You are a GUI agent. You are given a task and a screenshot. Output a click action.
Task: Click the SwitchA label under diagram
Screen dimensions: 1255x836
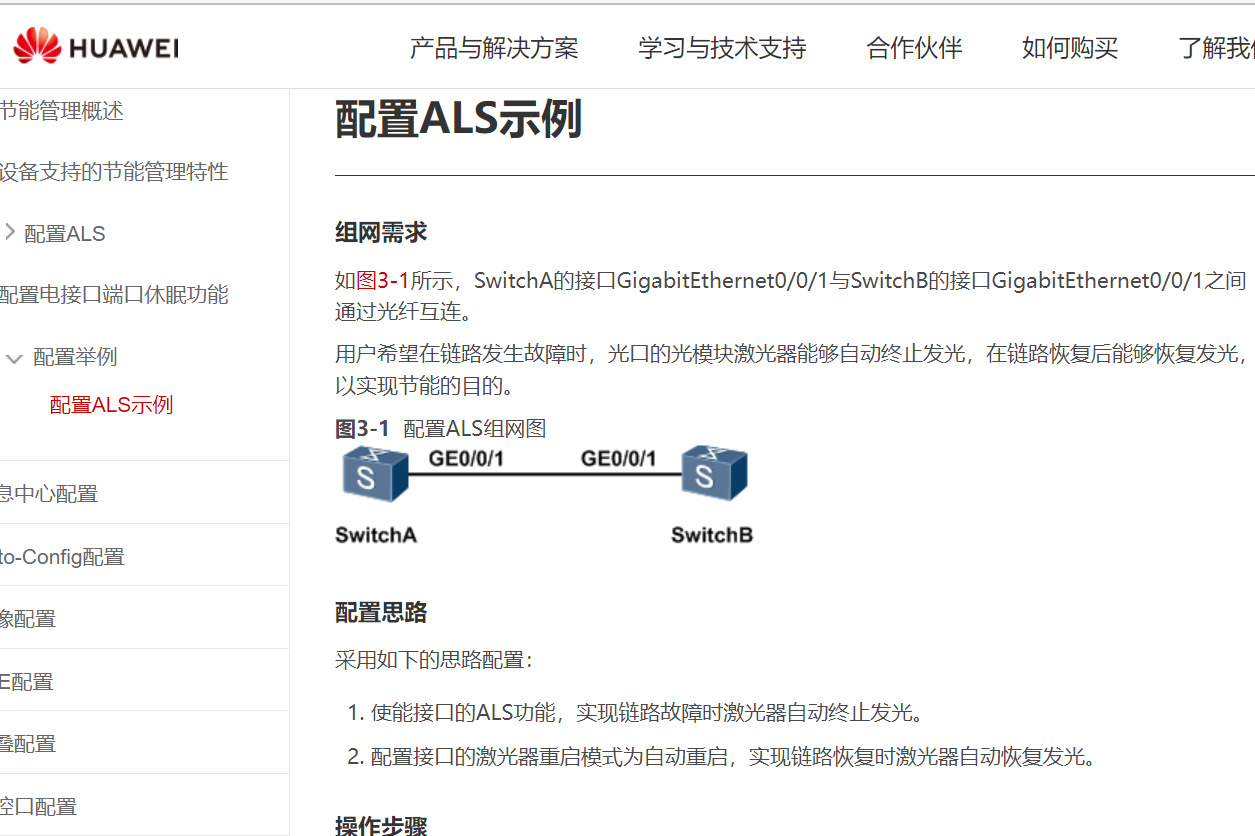pyautogui.click(x=376, y=535)
